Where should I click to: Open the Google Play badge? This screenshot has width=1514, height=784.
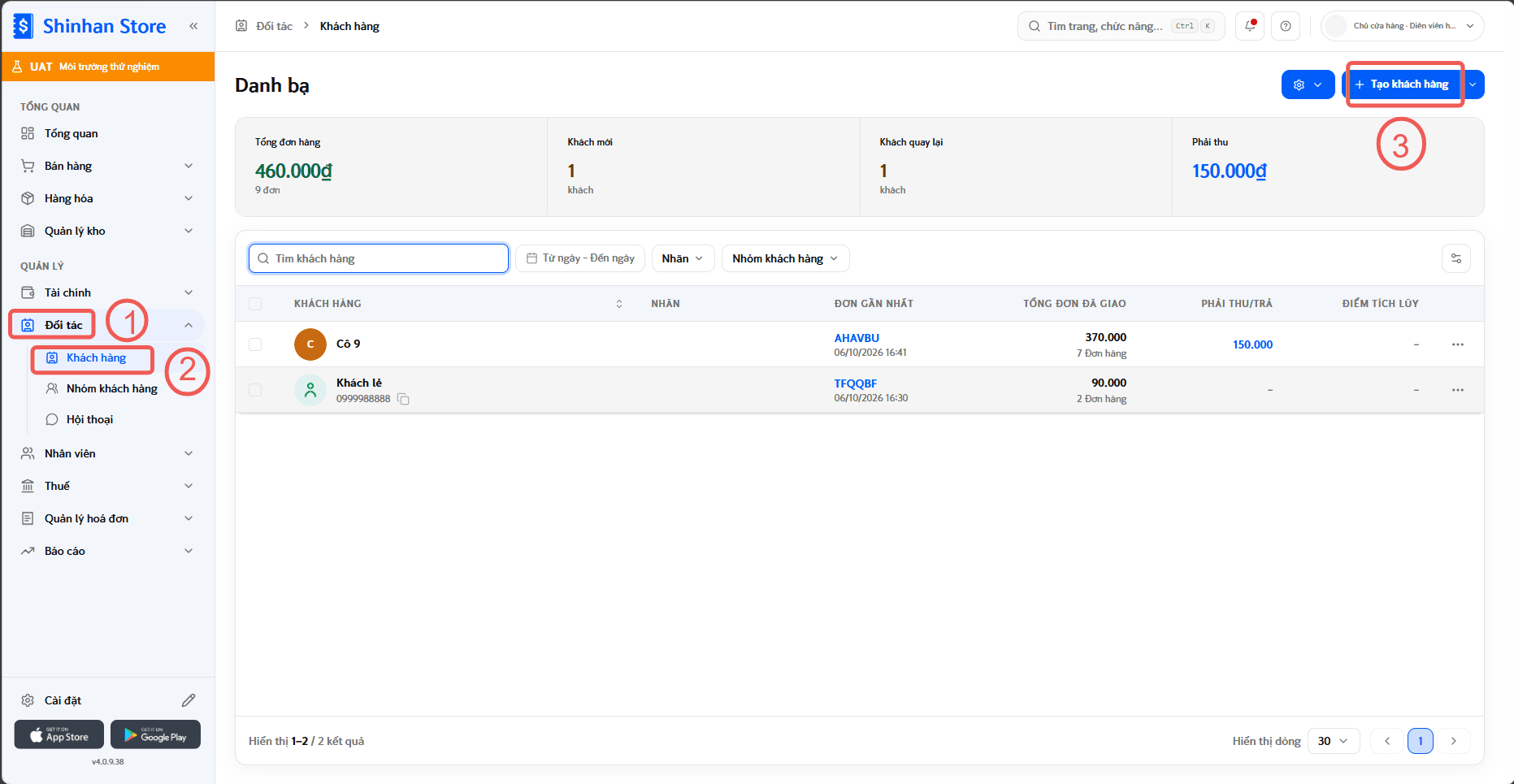pos(155,734)
